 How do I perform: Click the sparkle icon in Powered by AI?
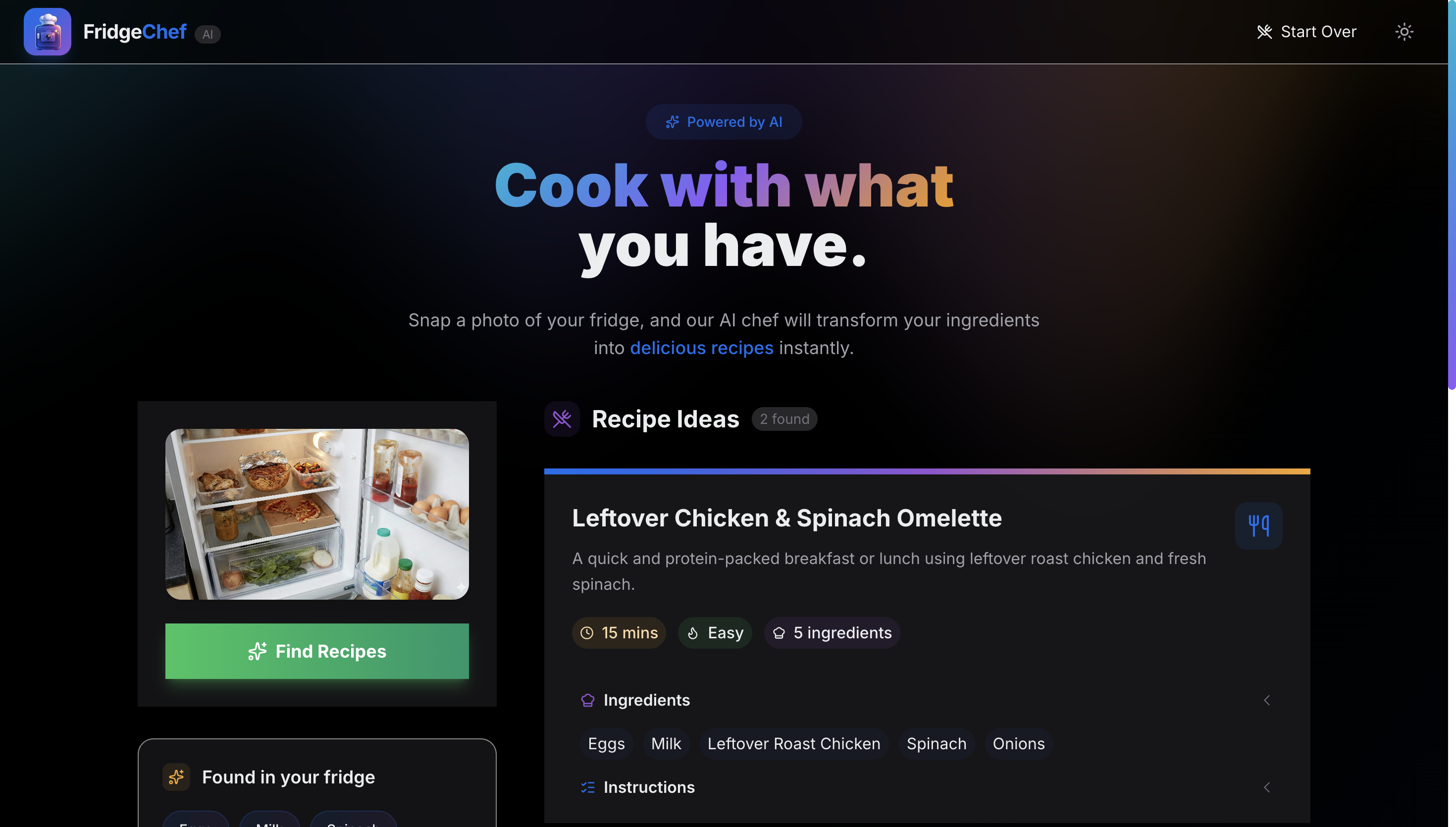pyautogui.click(x=673, y=121)
